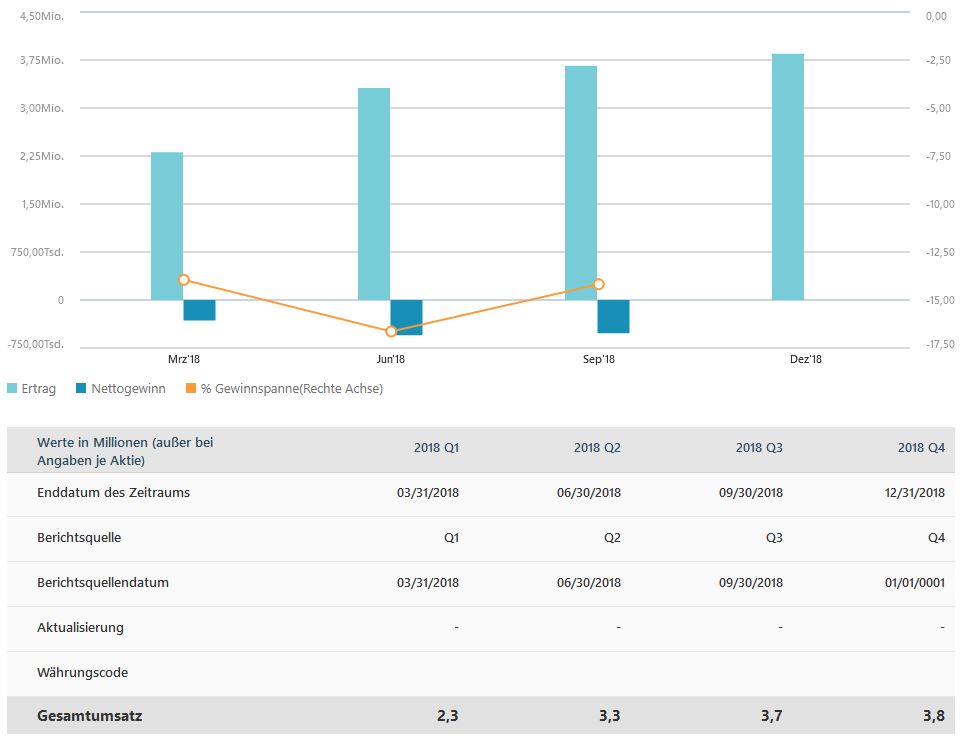Viewport: 964px width, 741px height.
Task: Select the Gewinnspanne data point for Sep'18
Action: [599, 284]
